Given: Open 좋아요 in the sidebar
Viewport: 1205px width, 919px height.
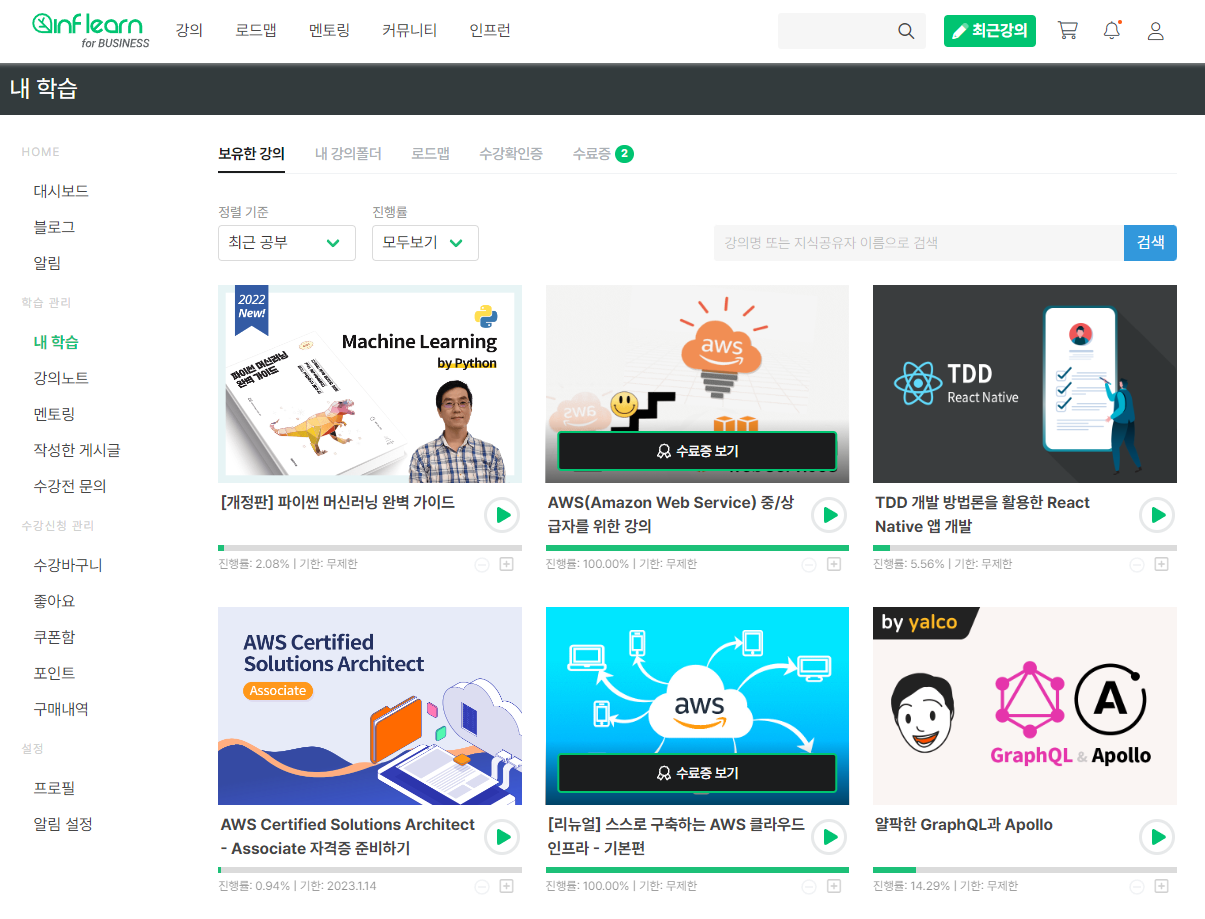Looking at the screenshot, I should pyautogui.click(x=54, y=601).
